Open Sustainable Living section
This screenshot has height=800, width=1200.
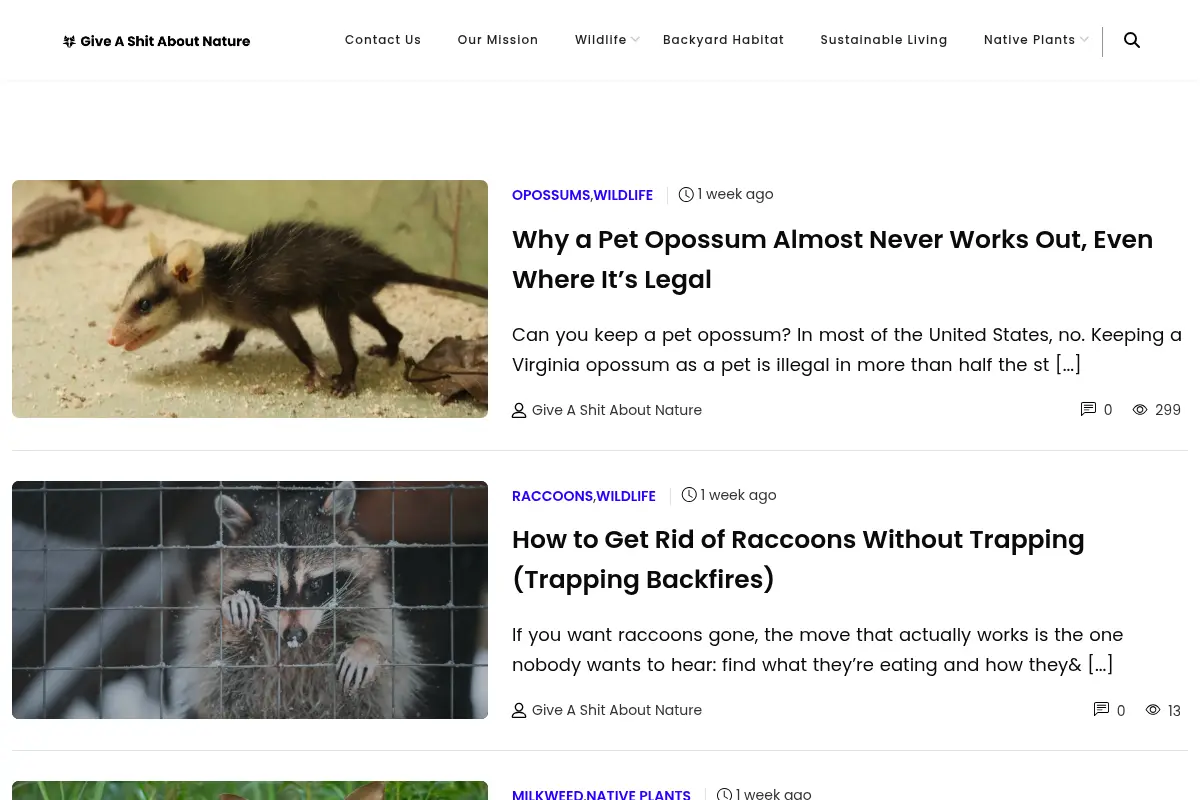pos(884,40)
